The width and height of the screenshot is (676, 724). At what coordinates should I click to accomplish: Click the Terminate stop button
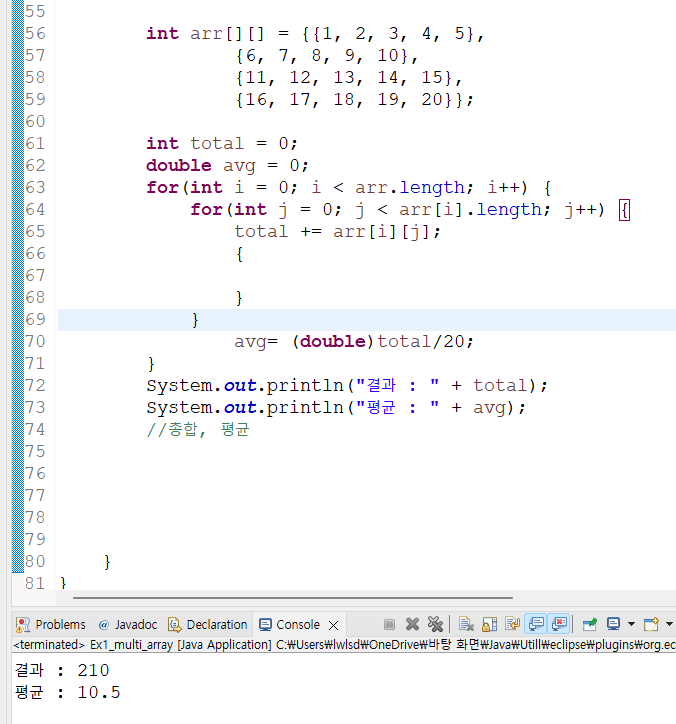point(389,625)
